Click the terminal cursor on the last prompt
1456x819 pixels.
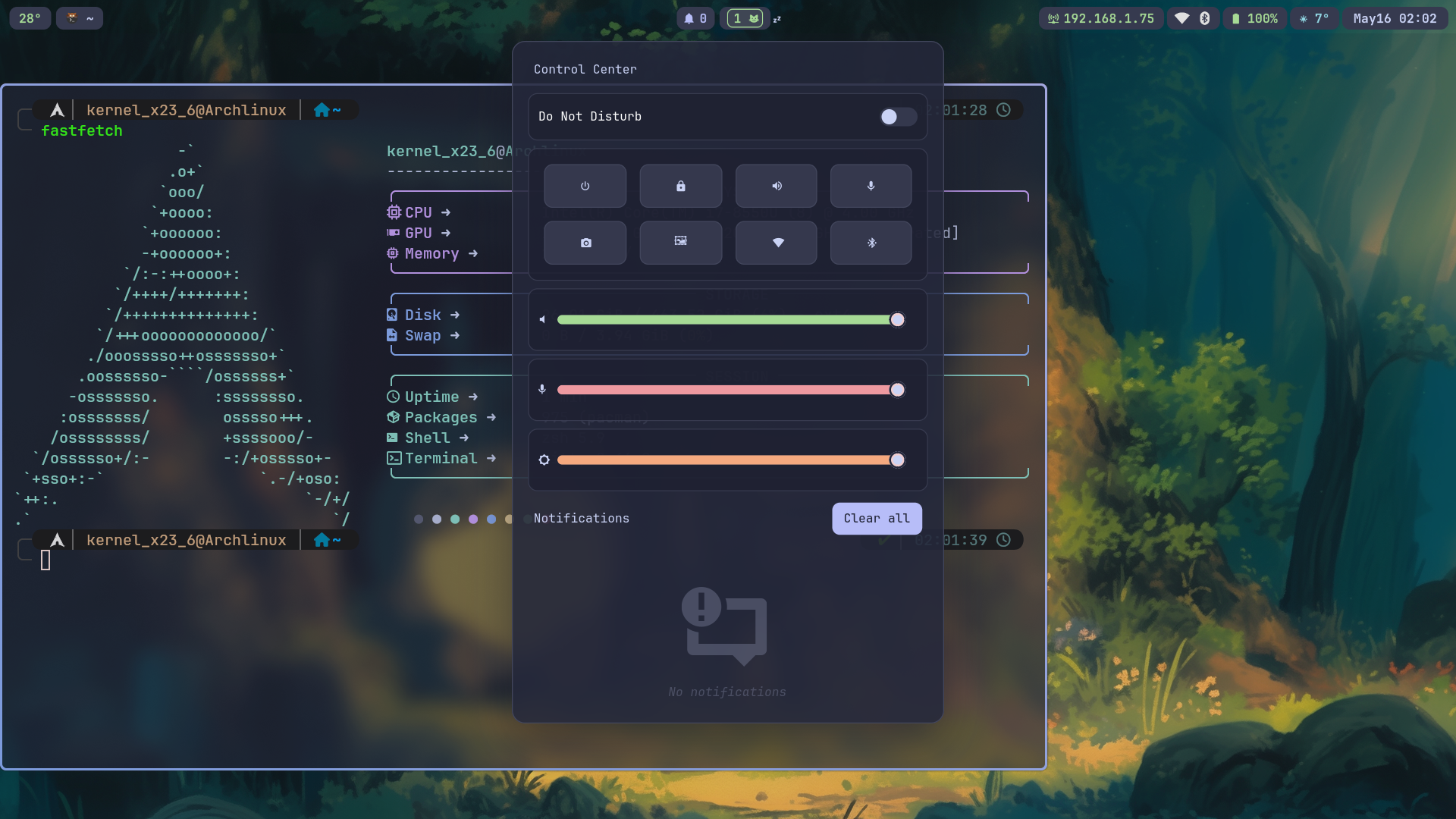45,560
